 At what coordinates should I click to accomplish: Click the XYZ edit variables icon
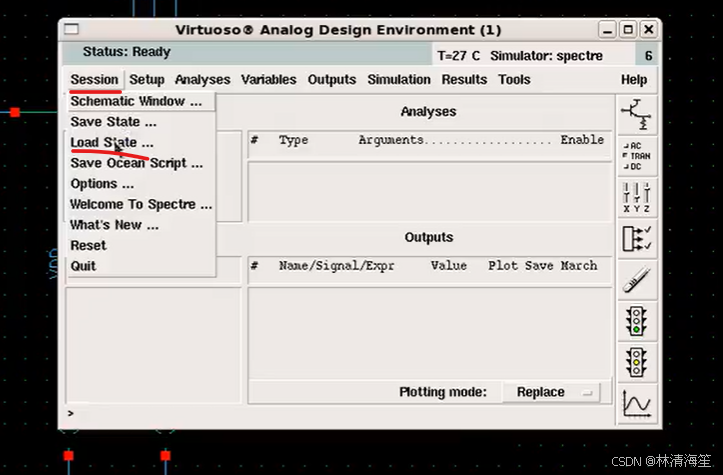(x=636, y=197)
